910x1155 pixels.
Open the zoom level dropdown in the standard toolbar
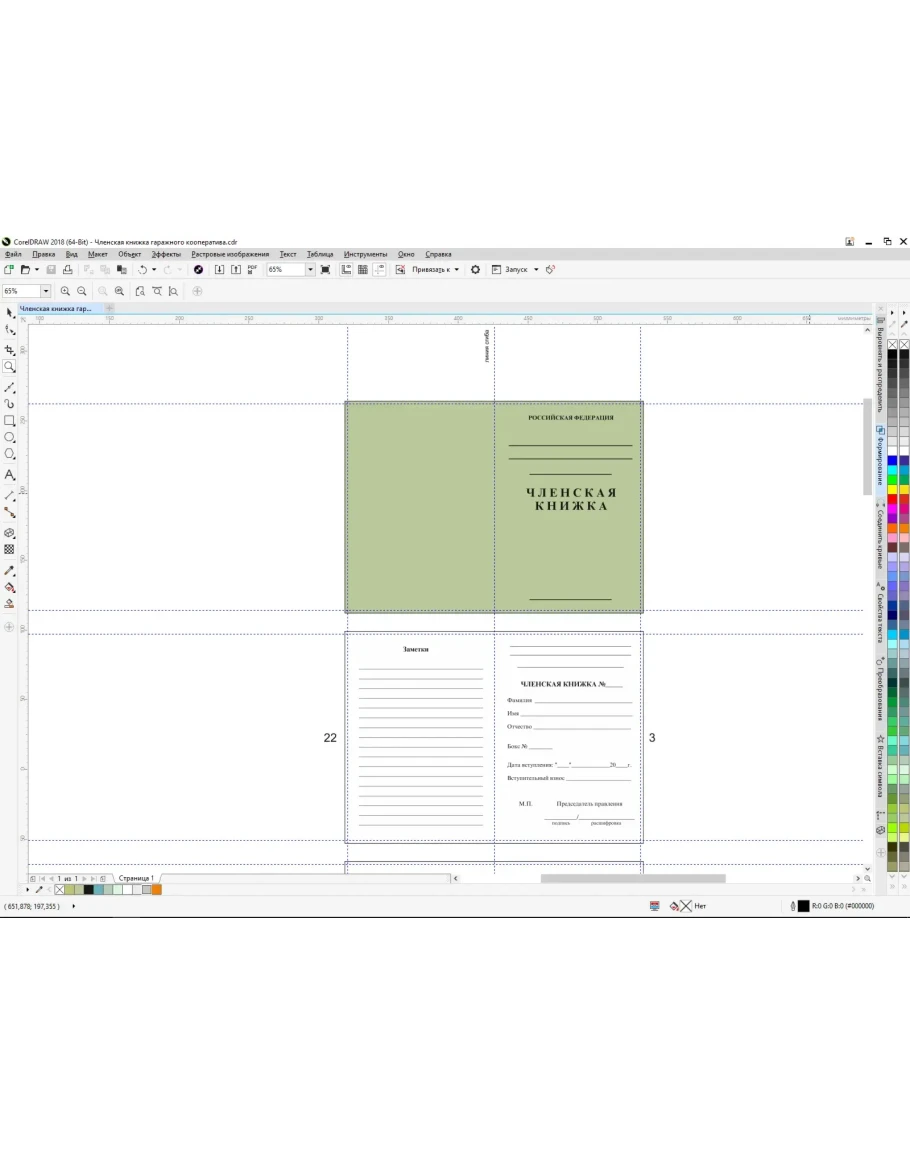point(310,270)
